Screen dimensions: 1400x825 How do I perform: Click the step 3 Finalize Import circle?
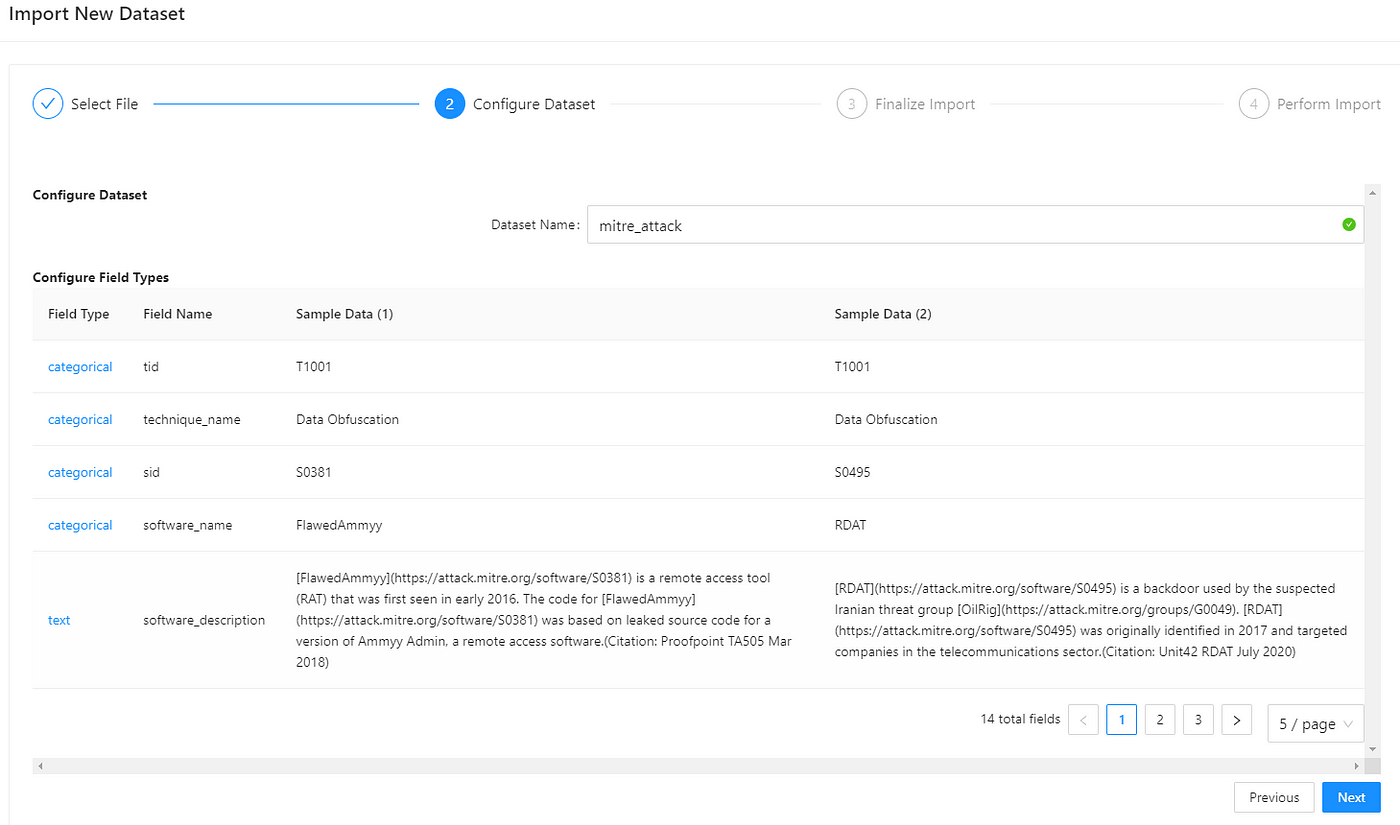click(x=851, y=103)
